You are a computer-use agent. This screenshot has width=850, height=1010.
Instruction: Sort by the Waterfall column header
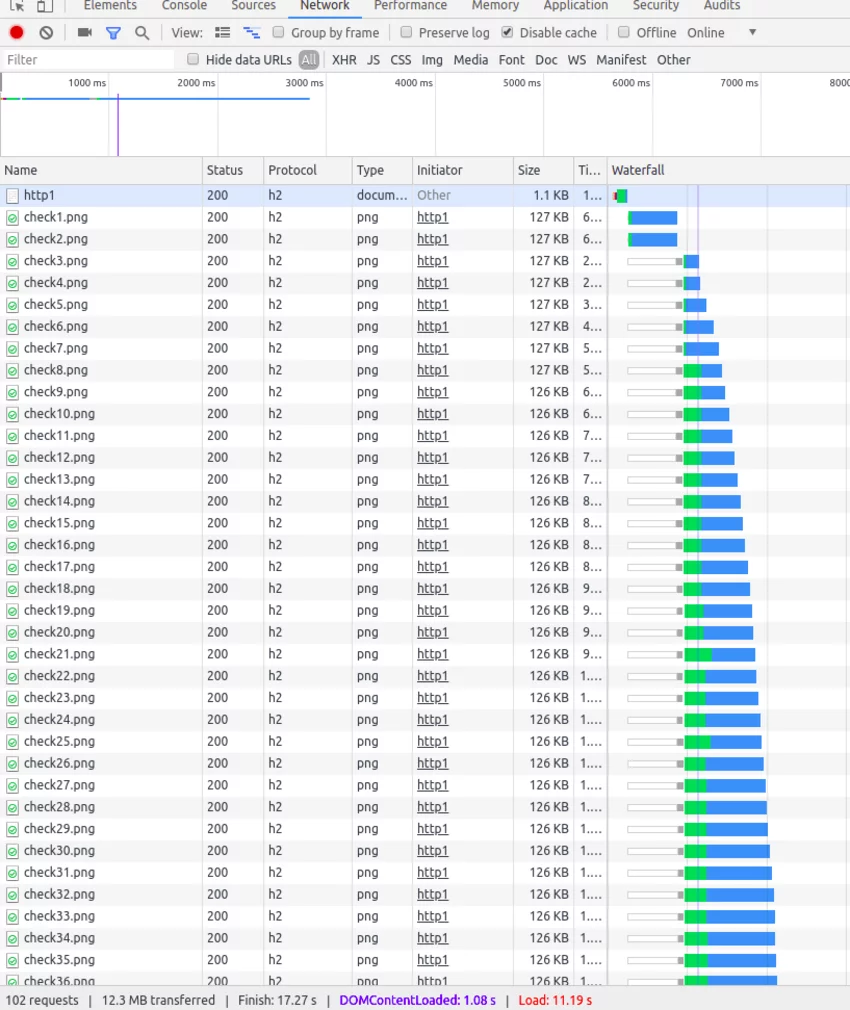tap(728, 170)
